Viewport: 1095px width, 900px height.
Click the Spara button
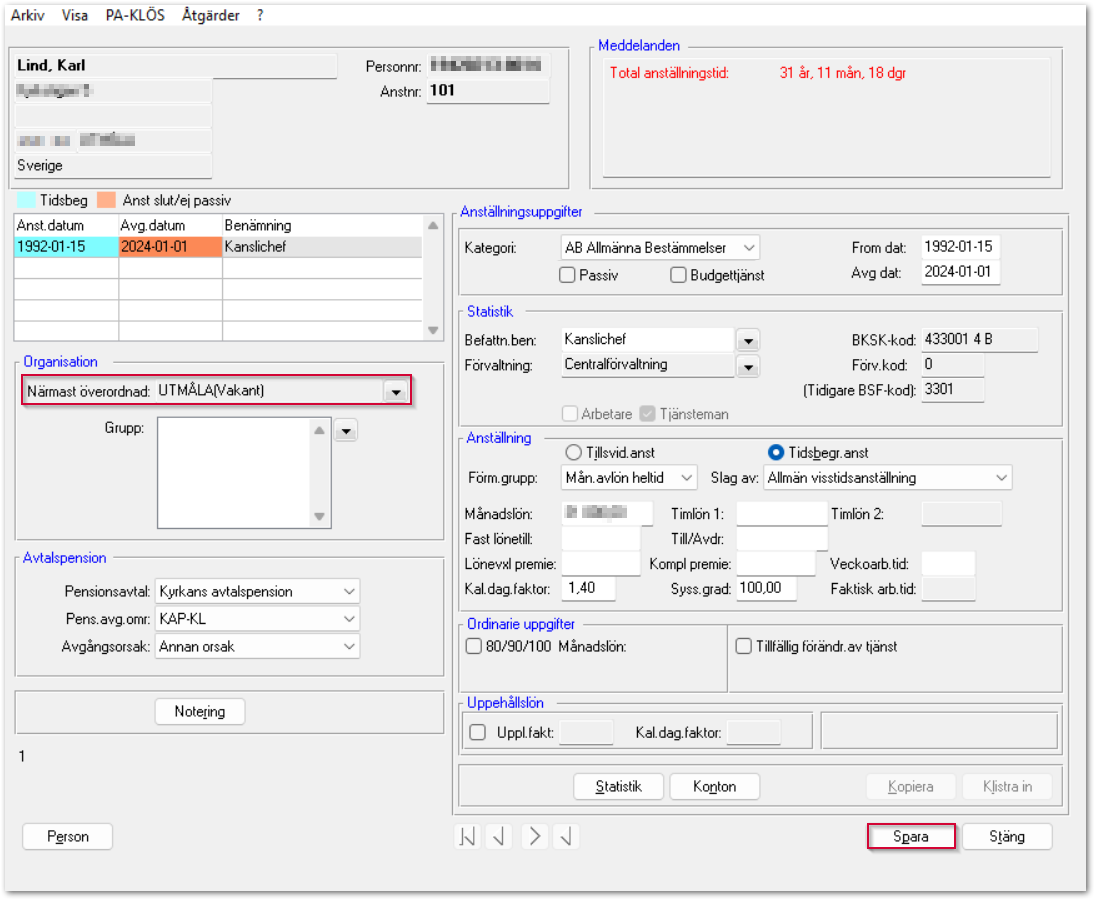click(x=911, y=837)
